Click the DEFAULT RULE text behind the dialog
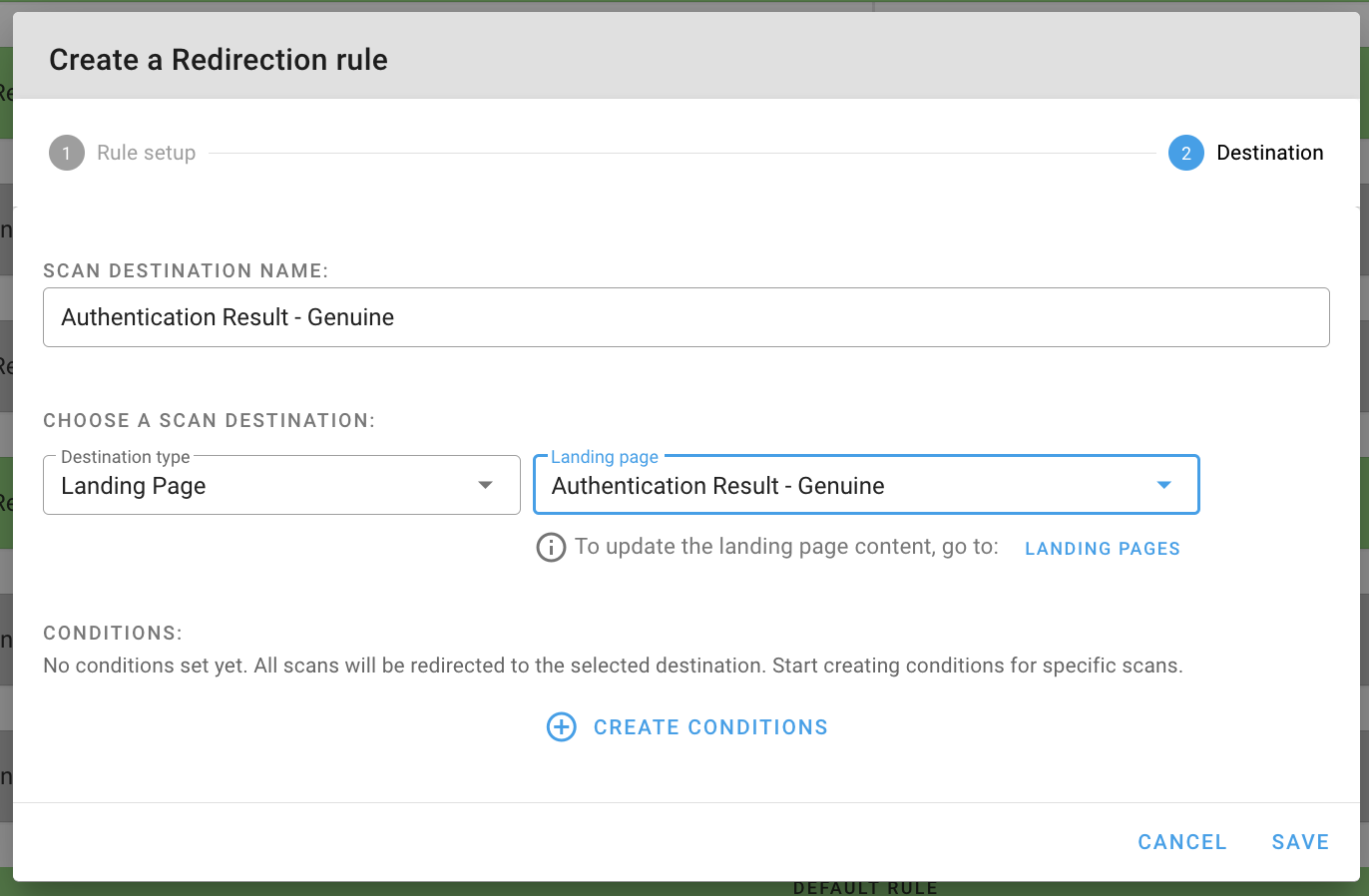 864,888
